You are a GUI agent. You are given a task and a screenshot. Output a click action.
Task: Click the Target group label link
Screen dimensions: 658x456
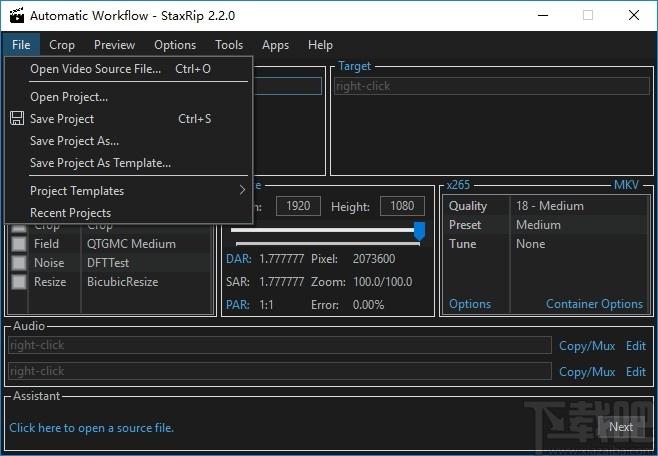[x=355, y=66]
